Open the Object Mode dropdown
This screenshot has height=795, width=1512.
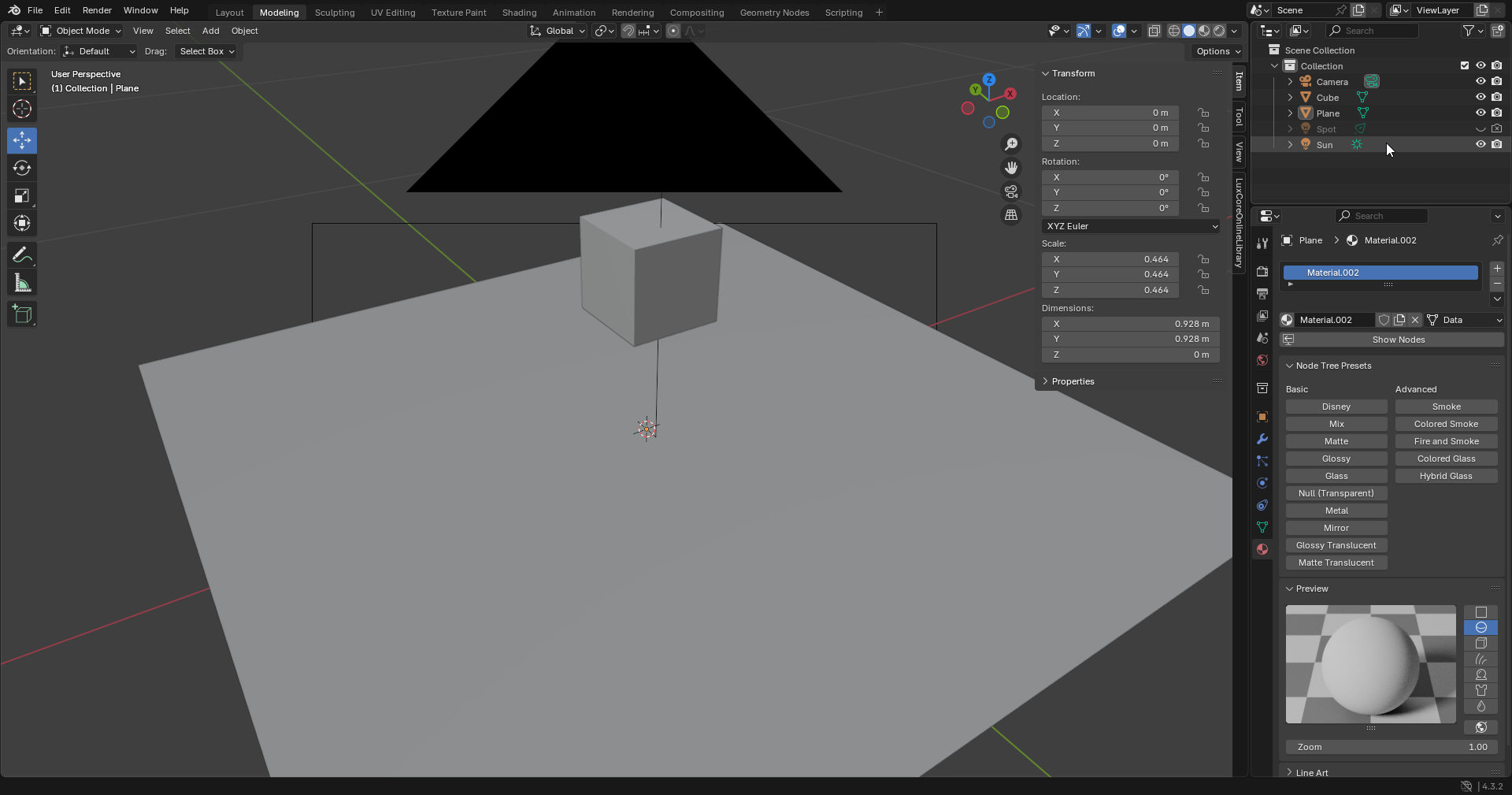[81, 31]
